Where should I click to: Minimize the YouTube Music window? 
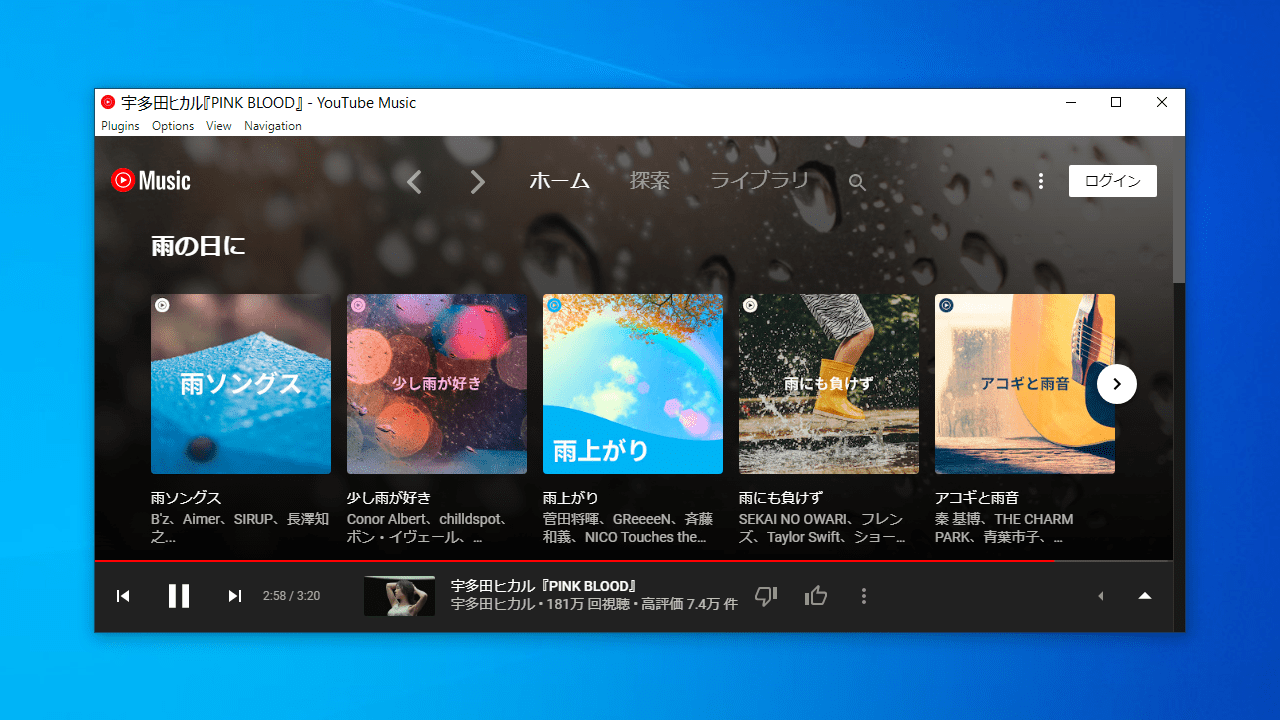[x=1071, y=102]
